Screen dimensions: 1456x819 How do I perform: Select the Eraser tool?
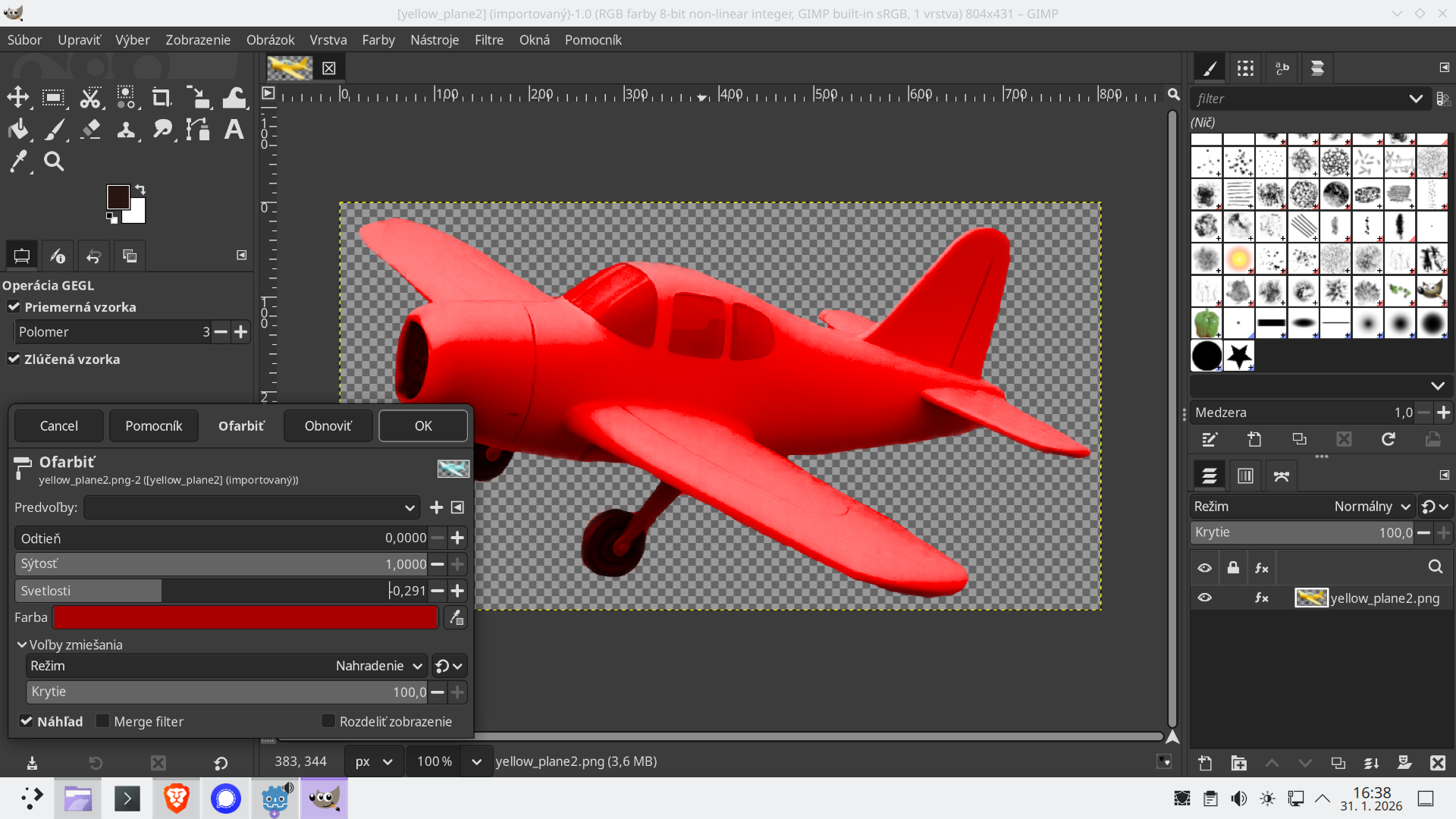pyautogui.click(x=90, y=129)
